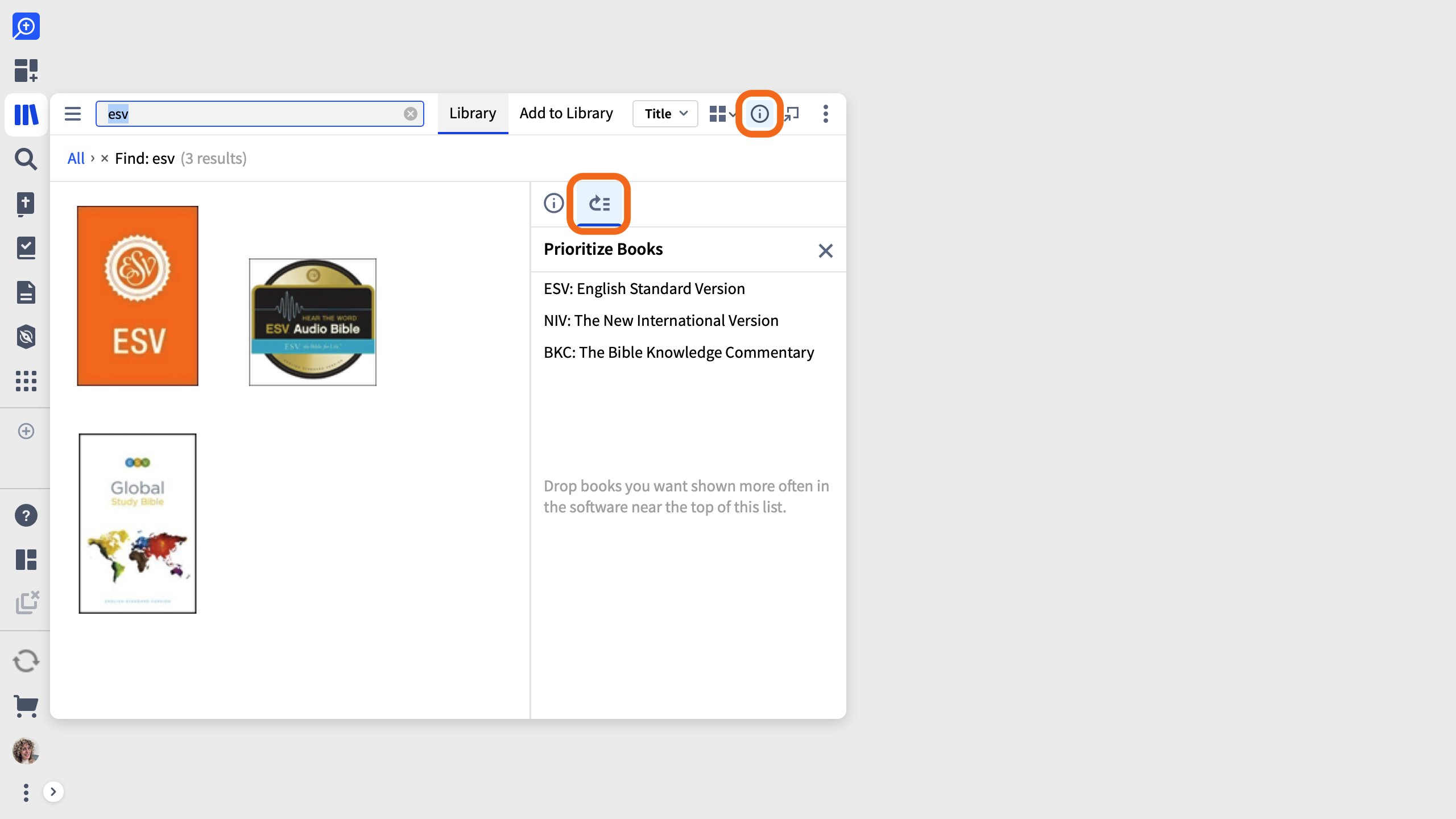Clear the esv search text

pos(410,114)
